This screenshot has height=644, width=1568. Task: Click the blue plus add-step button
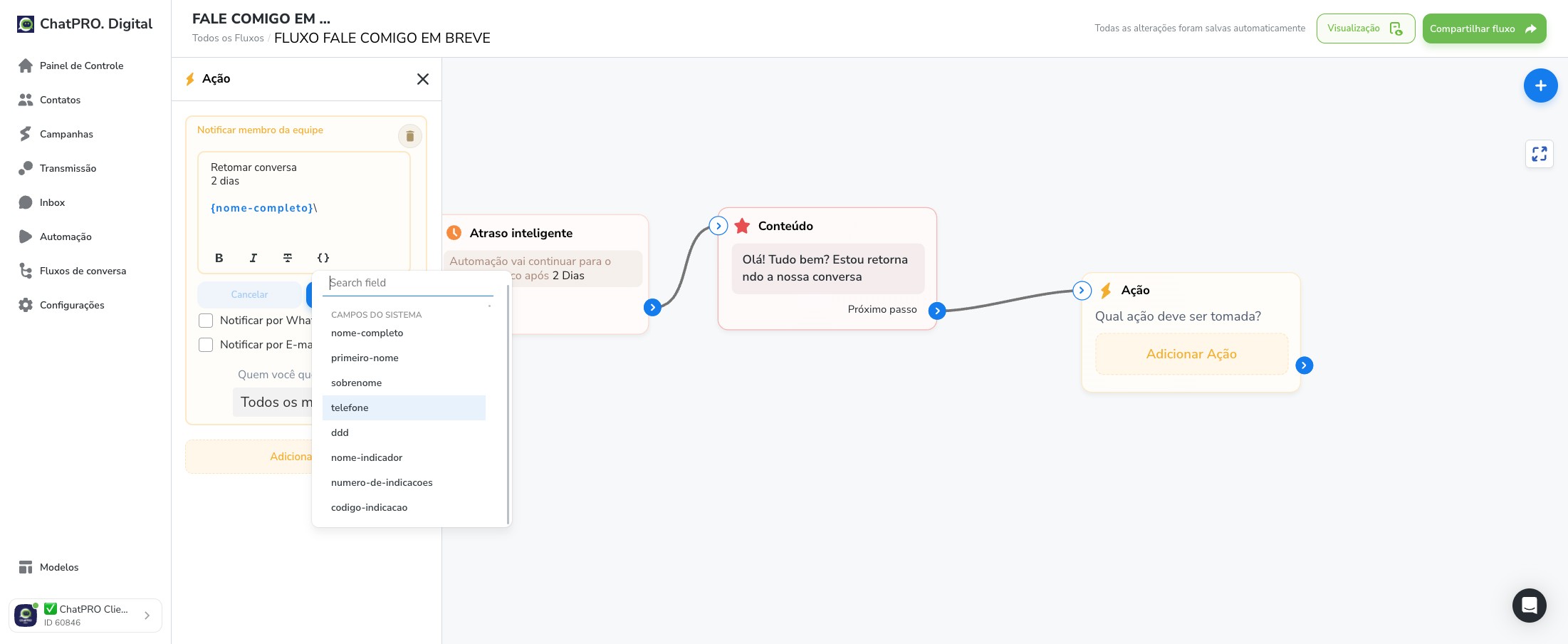[x=1540, y=85]
